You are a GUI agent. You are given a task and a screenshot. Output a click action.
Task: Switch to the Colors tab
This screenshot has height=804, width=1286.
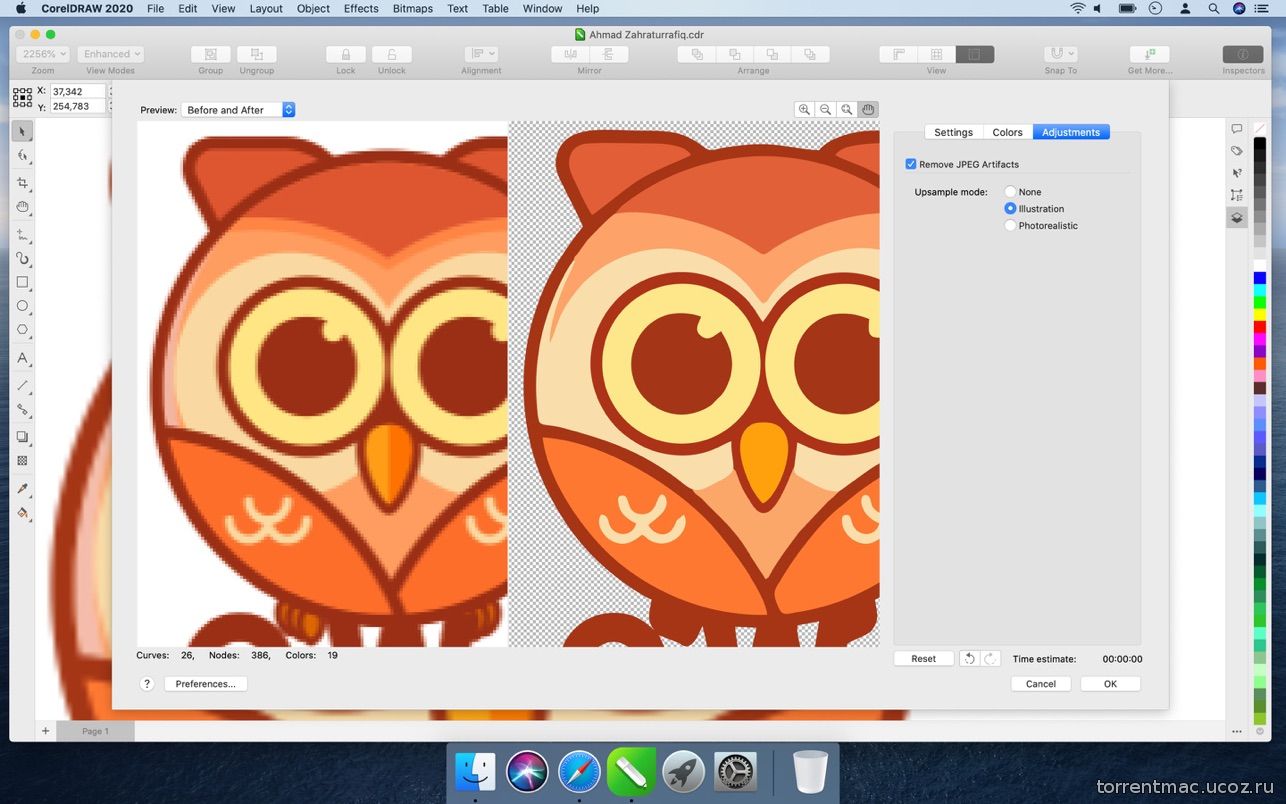(1007, 132)
